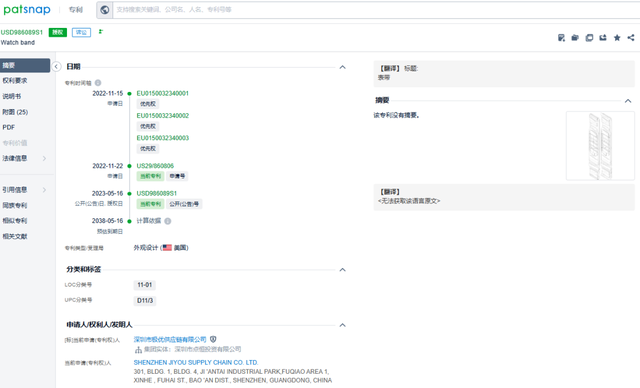Select the 摘要 sidebar tab
This screenshot has height=388, width=640.
tap(25, 65)
